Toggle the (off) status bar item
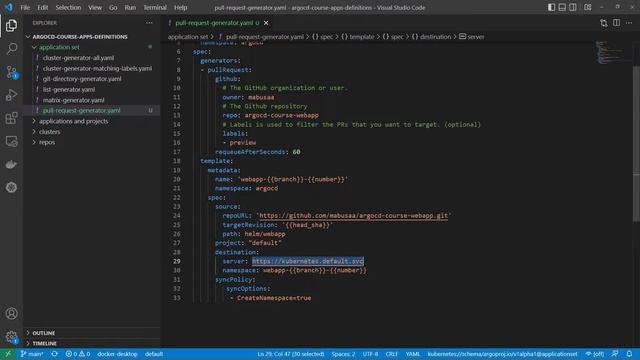 pos(595,354)
